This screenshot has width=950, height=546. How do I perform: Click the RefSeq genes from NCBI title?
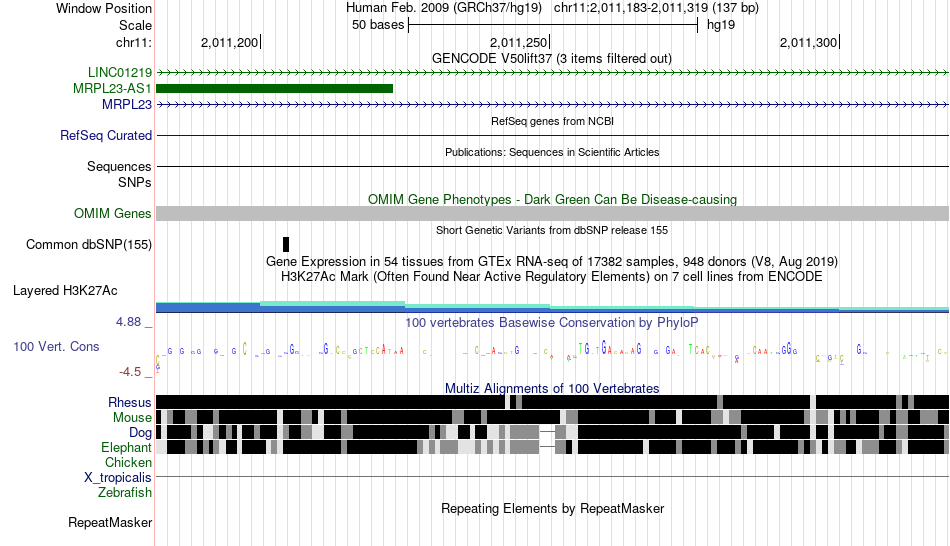(x=553, y=121)
